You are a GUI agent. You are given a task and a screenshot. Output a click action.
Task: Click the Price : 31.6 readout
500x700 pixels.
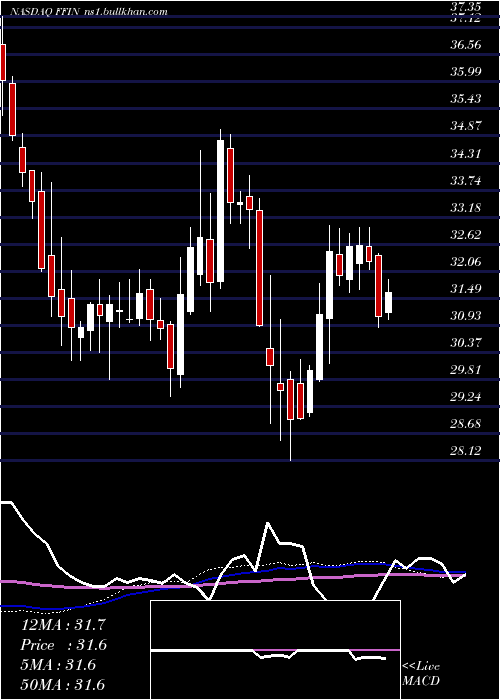[x=64, y=645]
